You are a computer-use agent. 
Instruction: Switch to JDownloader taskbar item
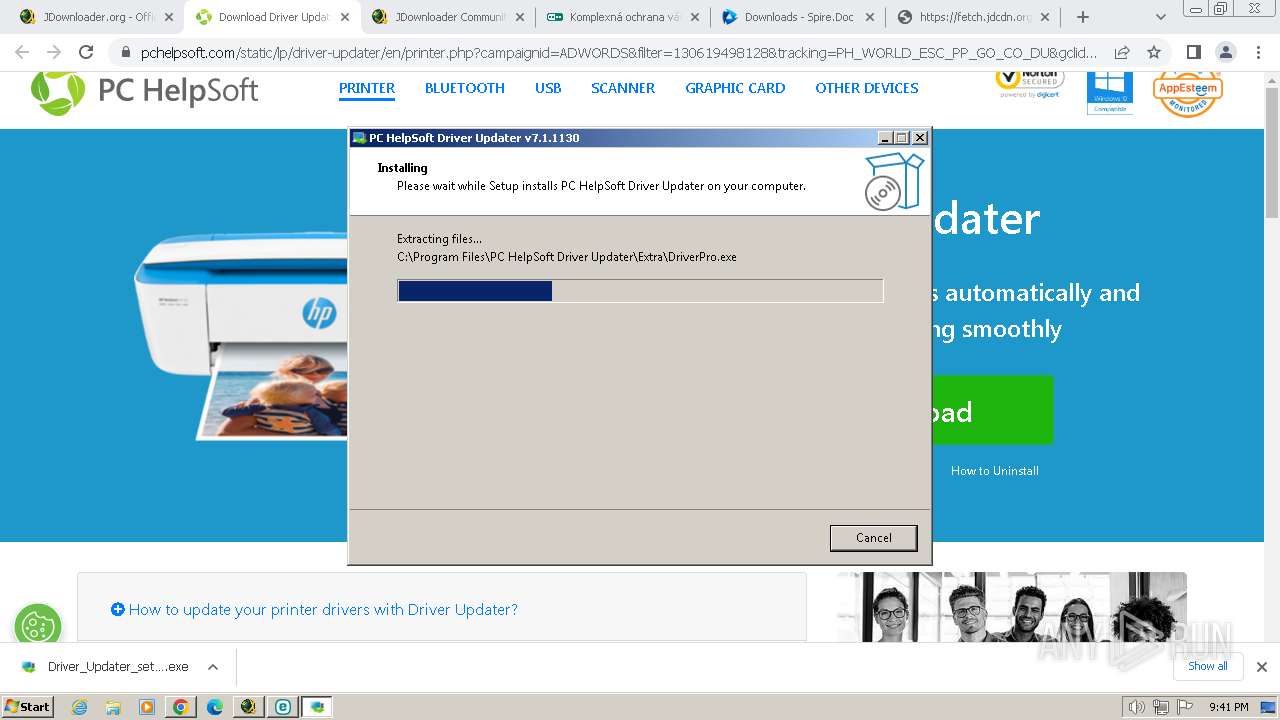coord(249,707)
